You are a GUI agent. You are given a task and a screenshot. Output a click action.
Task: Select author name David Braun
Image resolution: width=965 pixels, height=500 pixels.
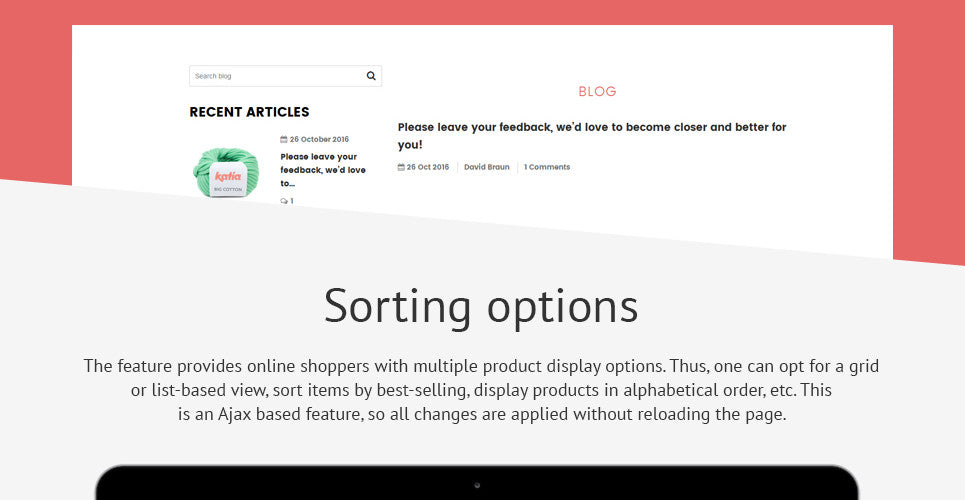click(487, 167)
